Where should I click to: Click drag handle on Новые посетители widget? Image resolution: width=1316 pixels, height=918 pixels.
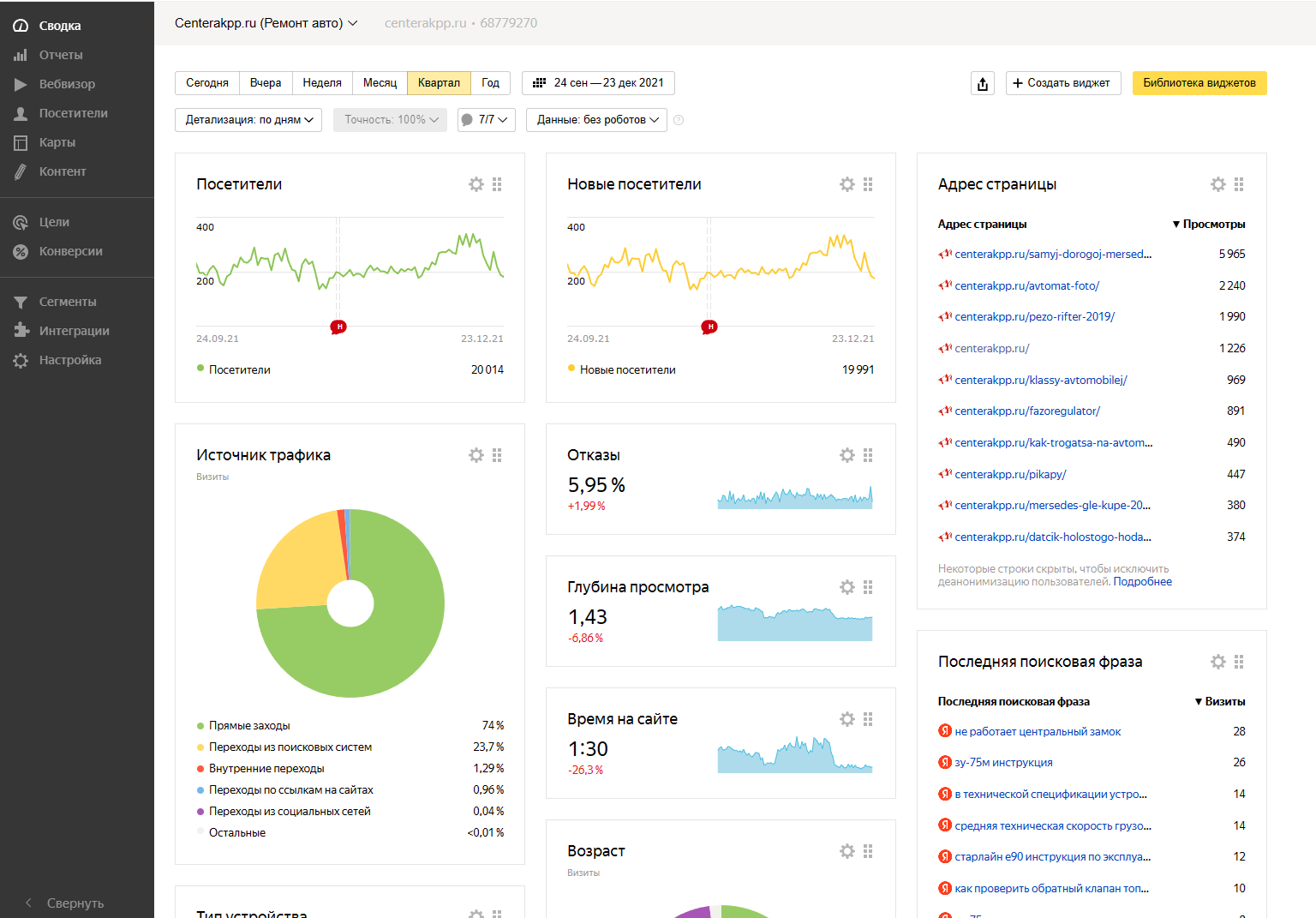(868, 184)
